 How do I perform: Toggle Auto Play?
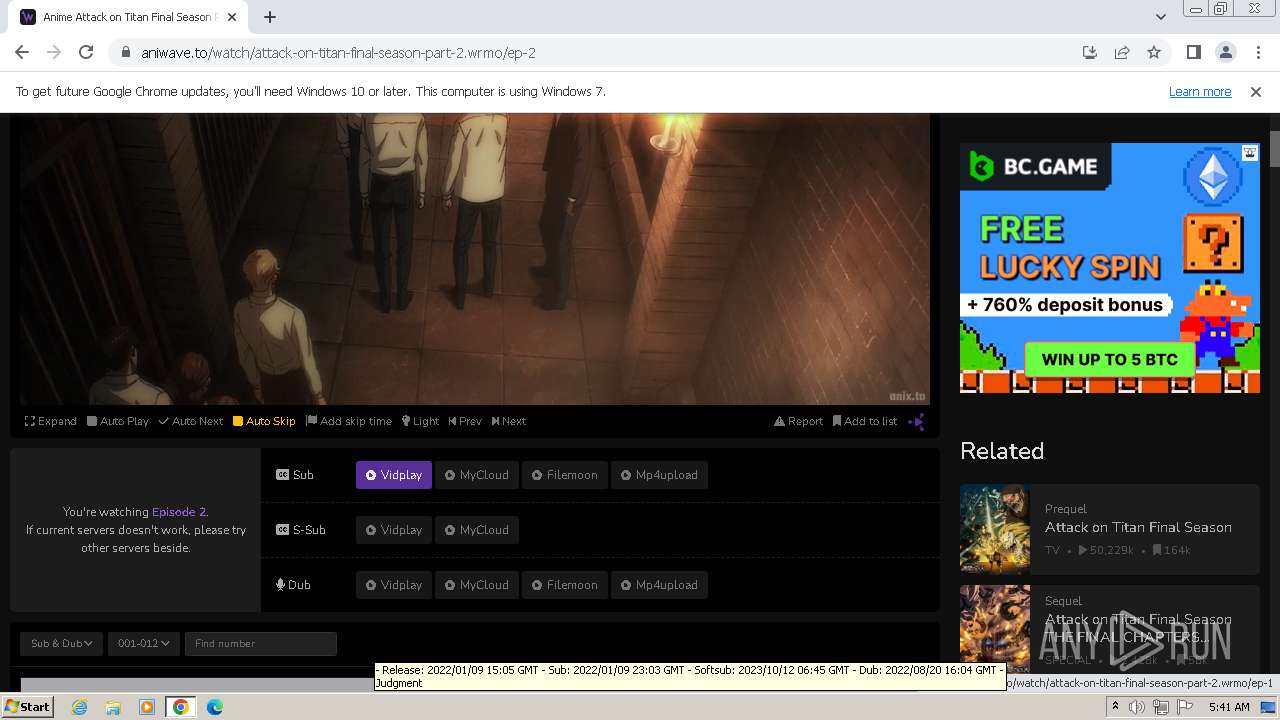point(118,421)
